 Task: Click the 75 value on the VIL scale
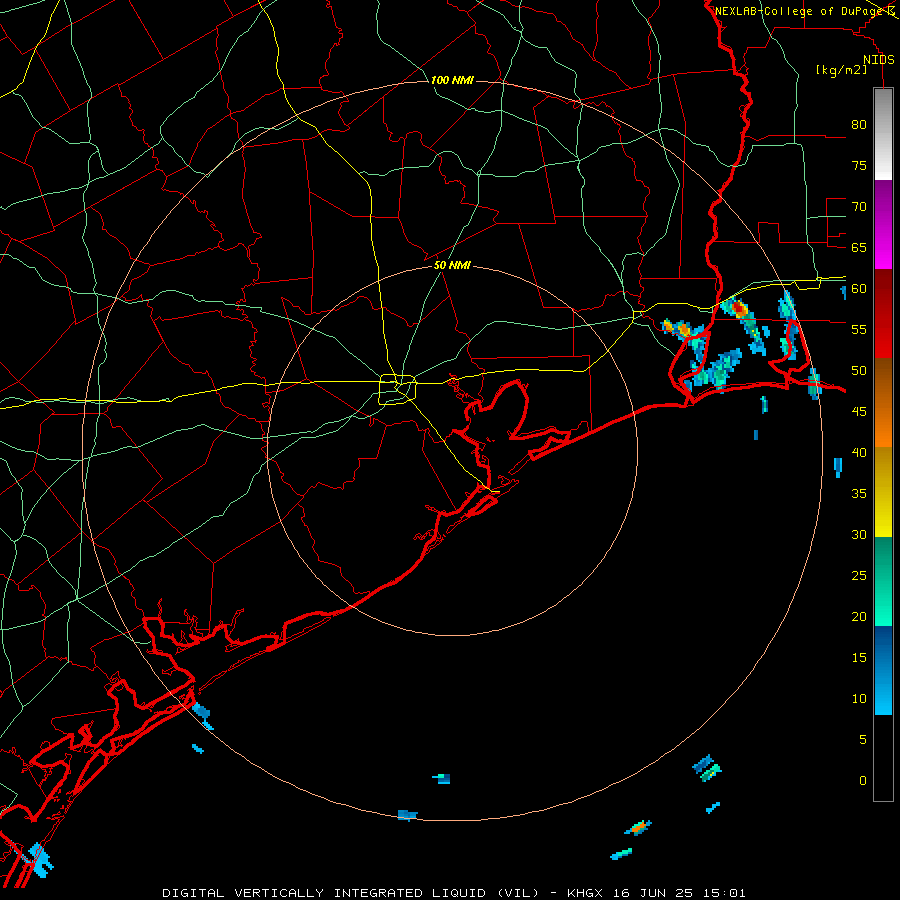point(859,166)
